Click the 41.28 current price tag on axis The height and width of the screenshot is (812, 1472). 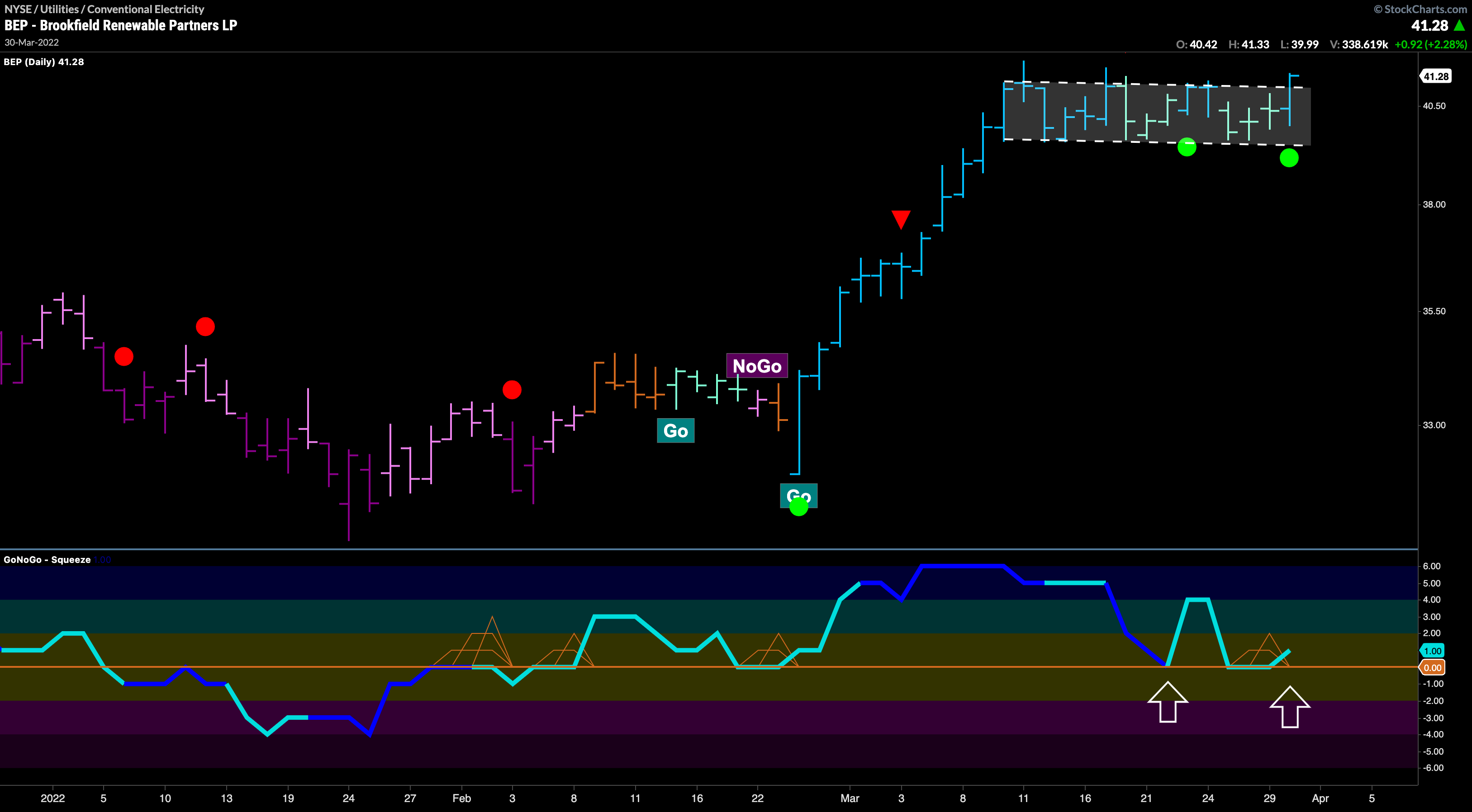(x=1435, y=76)
